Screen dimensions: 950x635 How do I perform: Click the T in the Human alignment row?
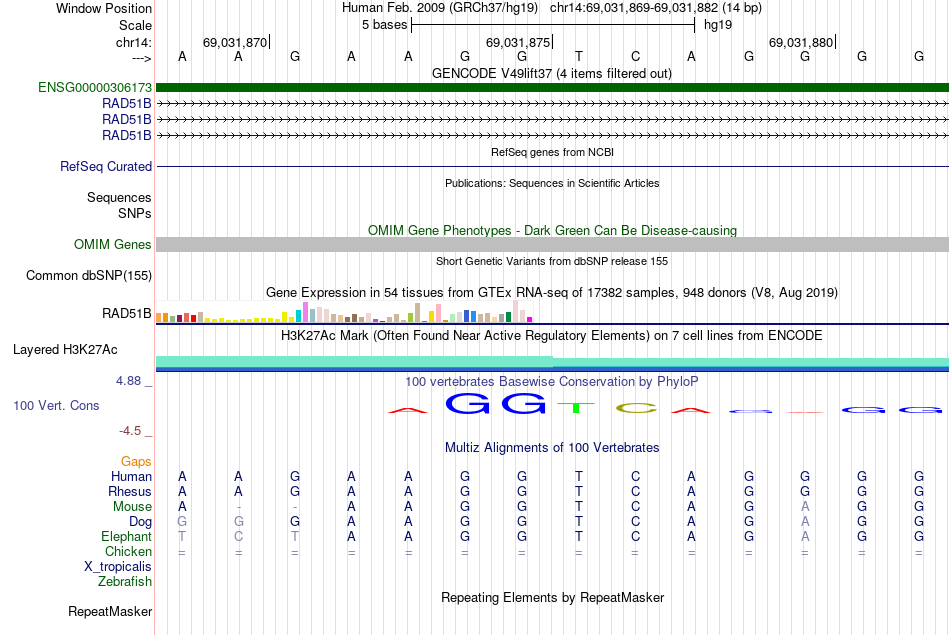(579, 476)
